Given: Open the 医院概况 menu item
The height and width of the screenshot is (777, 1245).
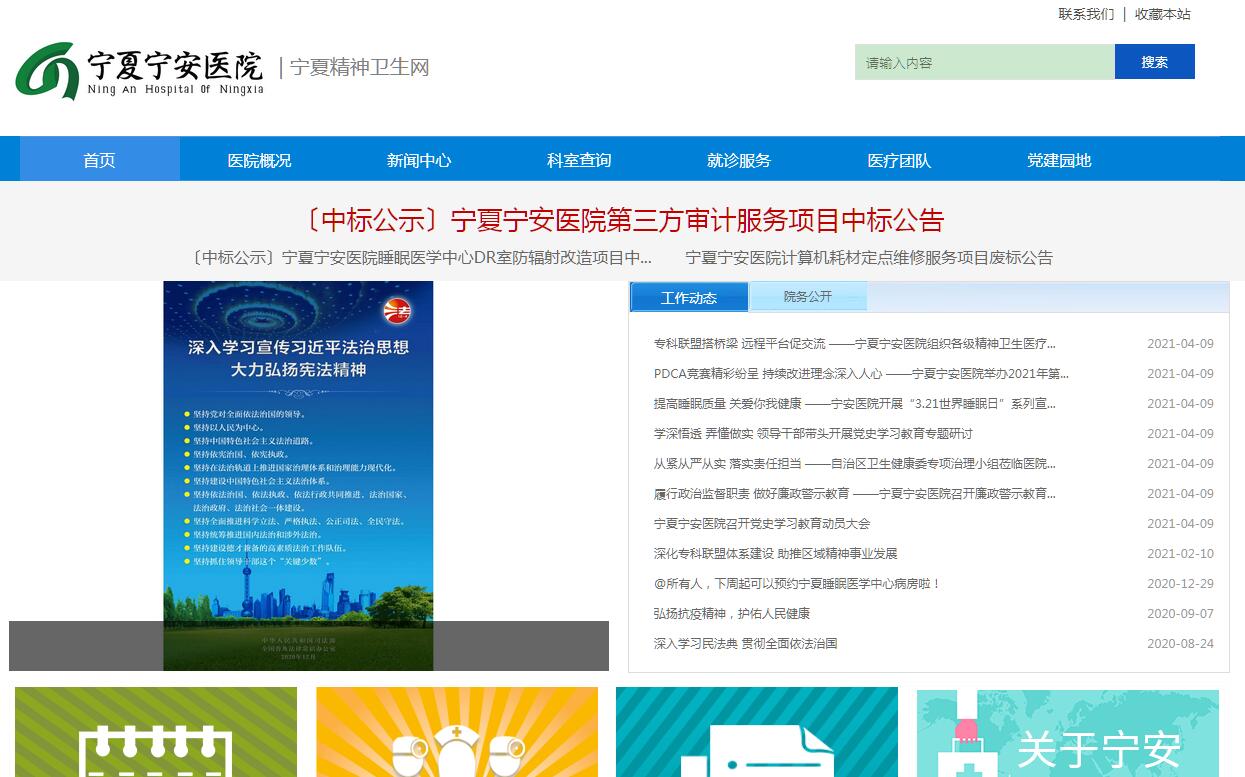Looking at the screenshot, I should (260, 160).
